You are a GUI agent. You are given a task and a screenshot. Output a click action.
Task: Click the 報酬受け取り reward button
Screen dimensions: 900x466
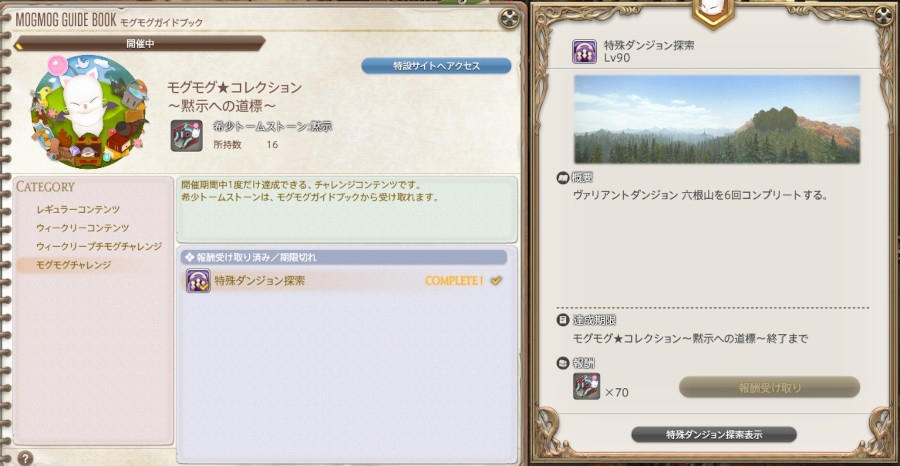pos(770,387)
